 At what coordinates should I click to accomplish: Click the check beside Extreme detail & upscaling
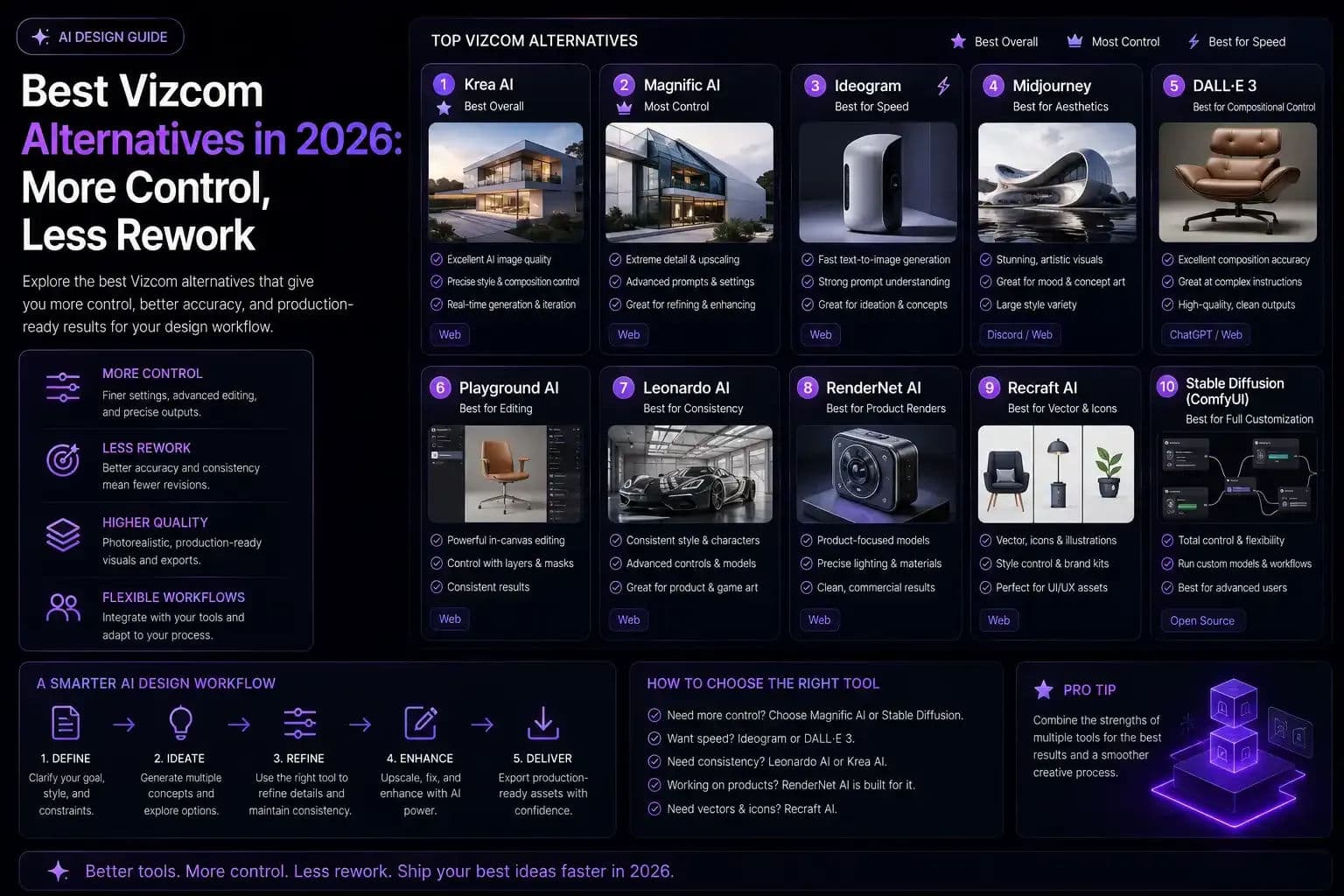tap(615, 259)
